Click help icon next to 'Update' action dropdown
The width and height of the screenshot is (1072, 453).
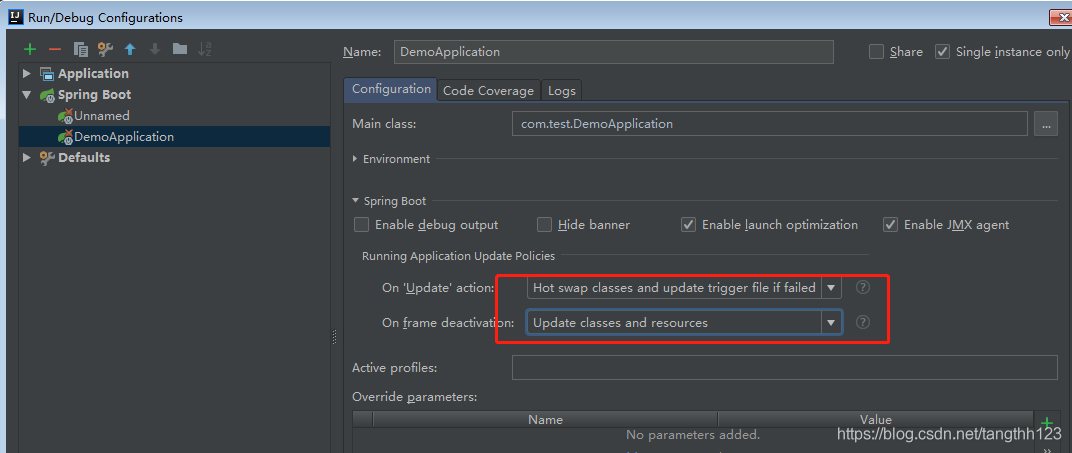tap(863, 287)
